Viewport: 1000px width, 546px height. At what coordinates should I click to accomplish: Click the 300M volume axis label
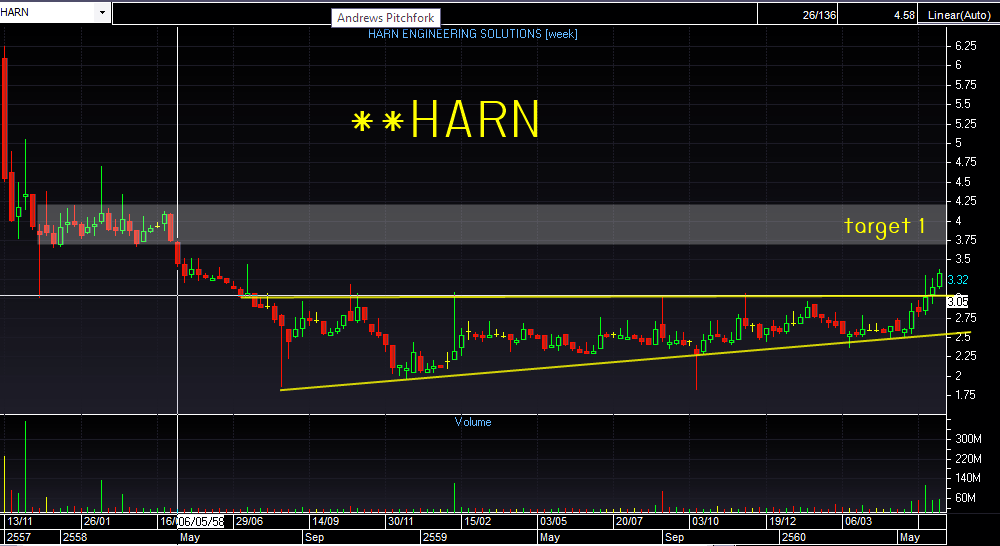point(967,439)
